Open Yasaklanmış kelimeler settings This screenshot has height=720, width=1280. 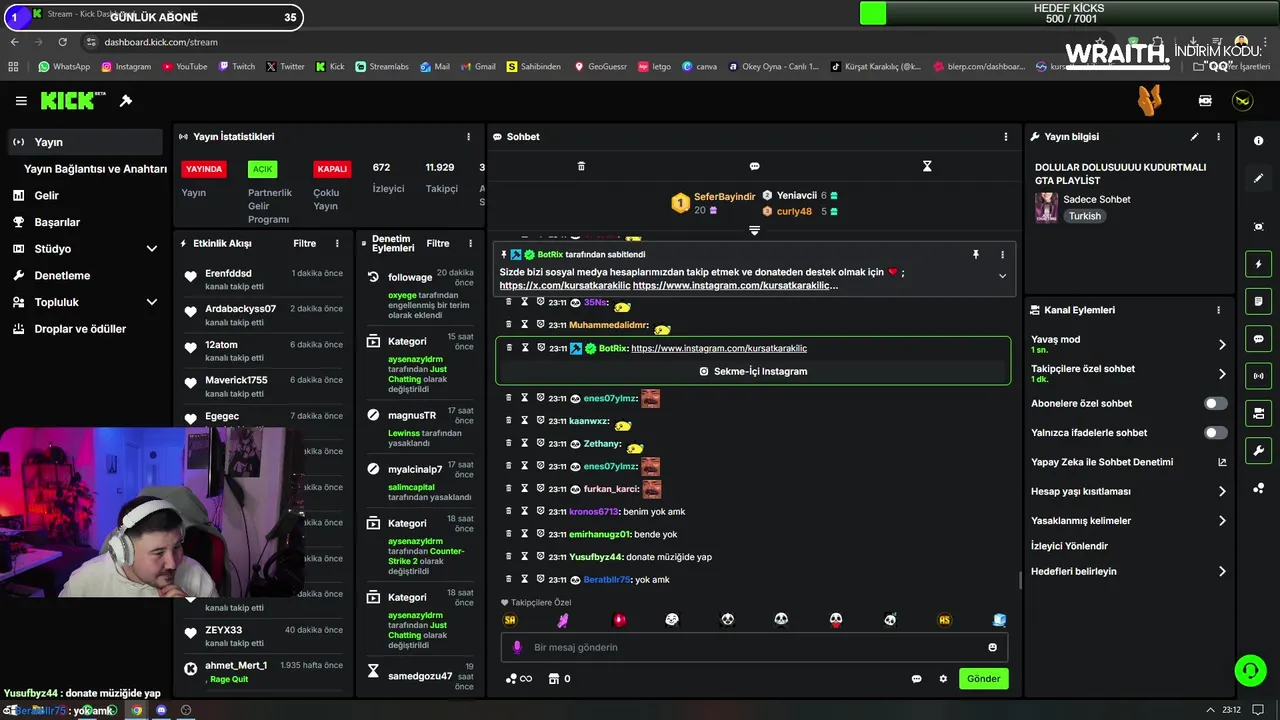click(1128, 521)
